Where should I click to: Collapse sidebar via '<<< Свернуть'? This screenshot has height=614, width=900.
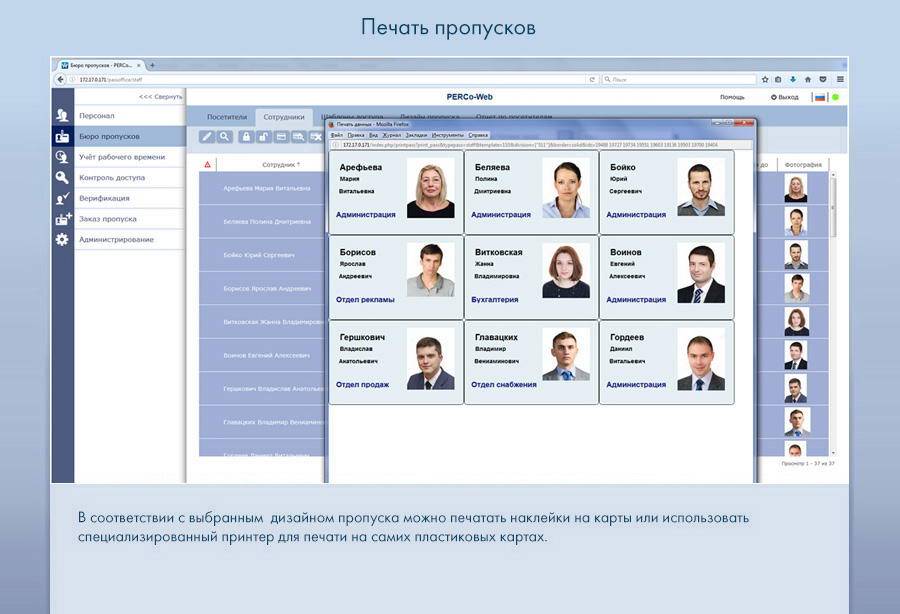click(160, 97)
